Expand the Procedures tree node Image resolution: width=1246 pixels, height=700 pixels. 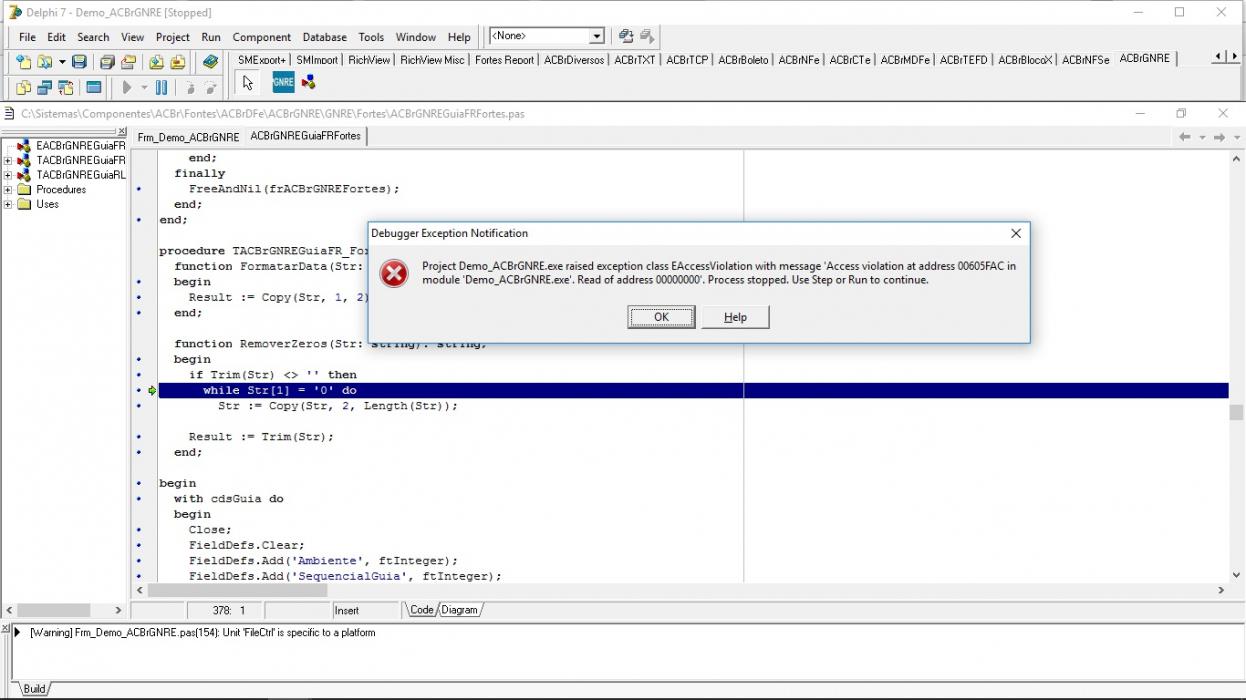pos(8,189)
